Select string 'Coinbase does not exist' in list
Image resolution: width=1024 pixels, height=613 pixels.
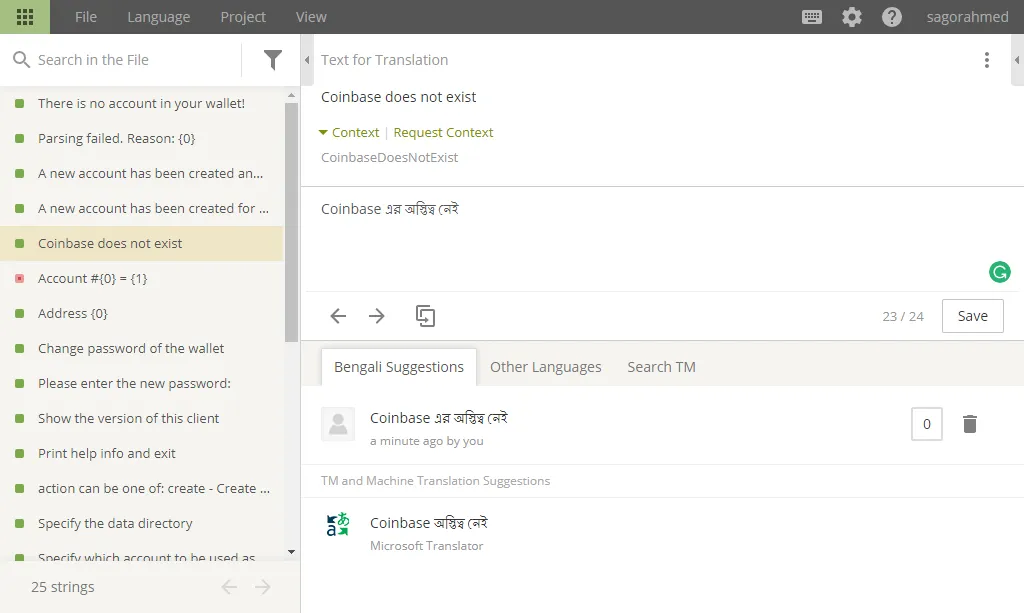coord(141,244)
